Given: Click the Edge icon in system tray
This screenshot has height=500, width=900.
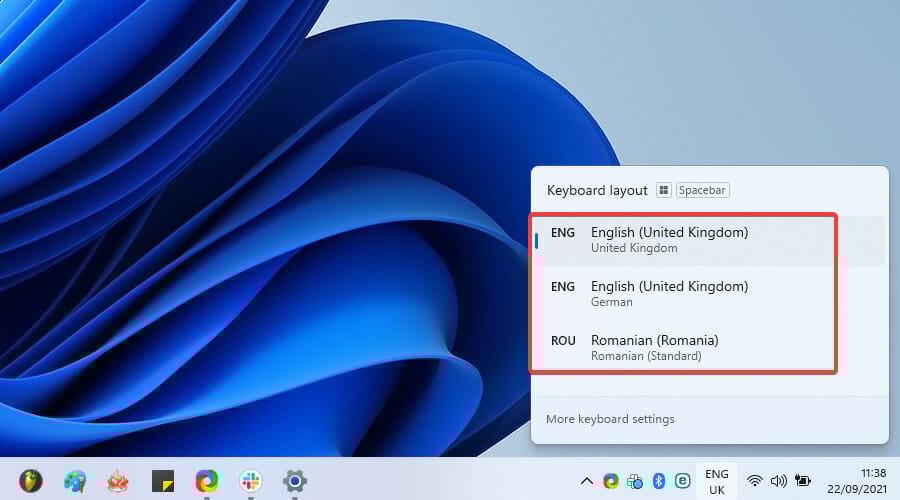Looking at the screenshot, I should click(x=611, y=481).
